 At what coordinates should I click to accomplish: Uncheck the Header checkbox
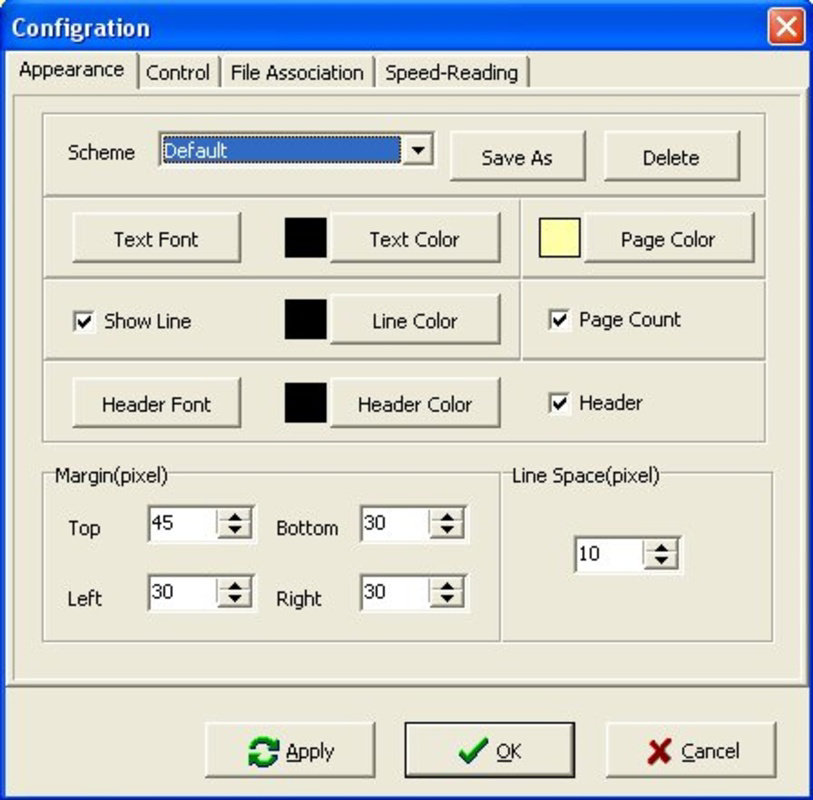(x=559, y=403)
